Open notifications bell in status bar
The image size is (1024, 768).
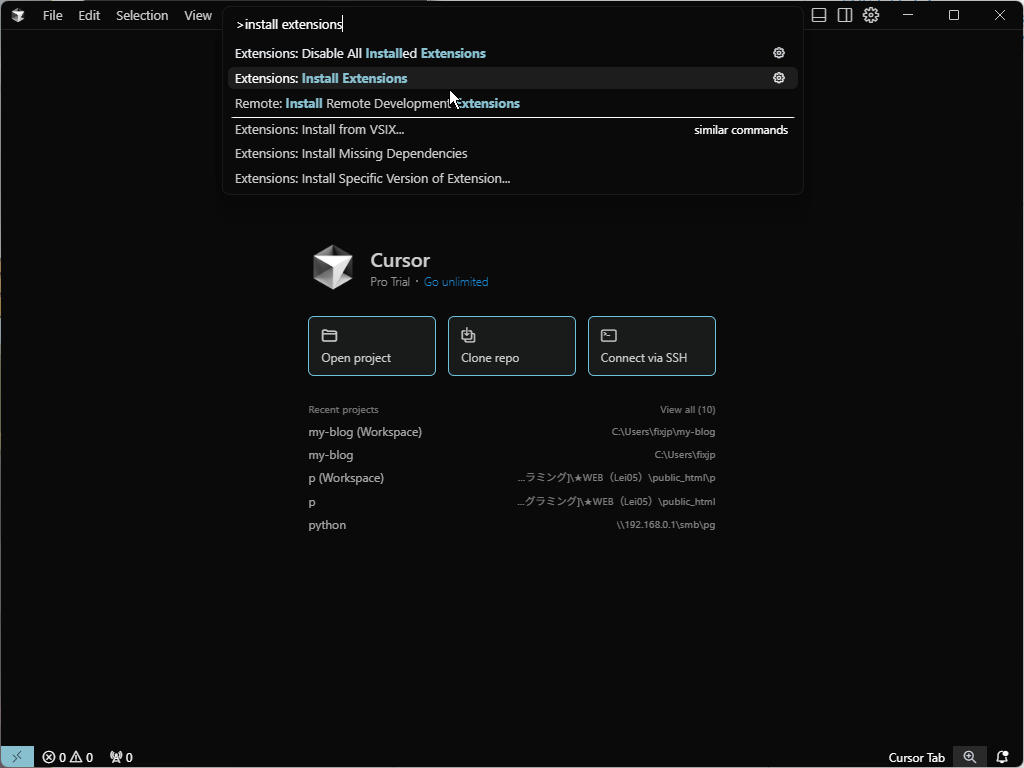pos(1002,757)
